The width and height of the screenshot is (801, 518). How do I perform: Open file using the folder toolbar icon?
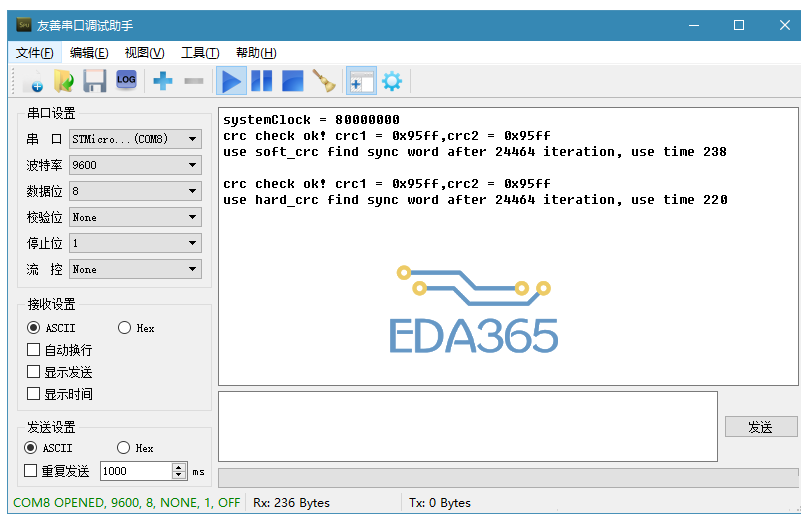click(64, 81)
